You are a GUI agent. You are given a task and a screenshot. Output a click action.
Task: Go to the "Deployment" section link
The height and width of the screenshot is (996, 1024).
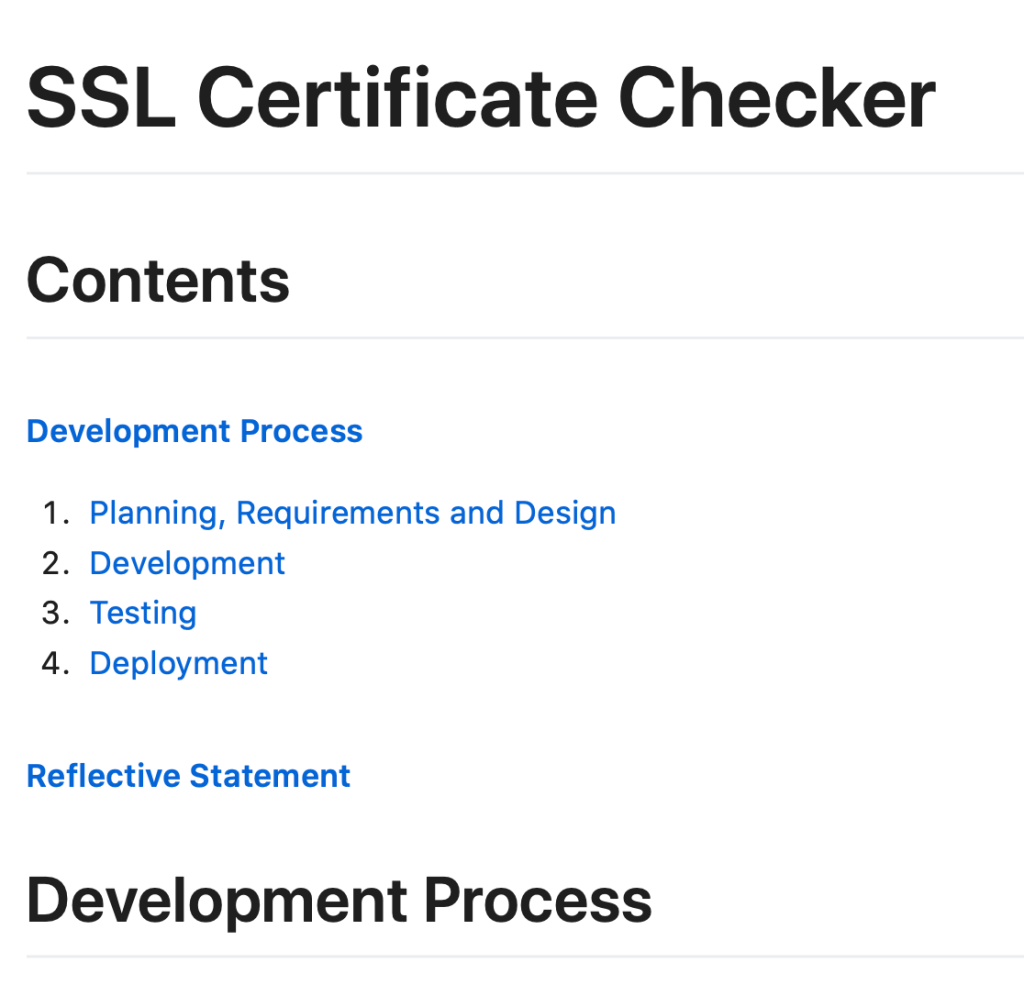(x=178, y=663)
